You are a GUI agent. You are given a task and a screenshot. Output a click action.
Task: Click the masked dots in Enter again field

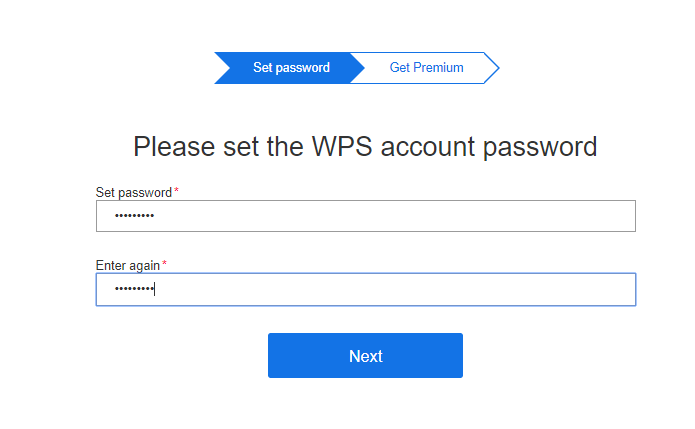[133, 290]
